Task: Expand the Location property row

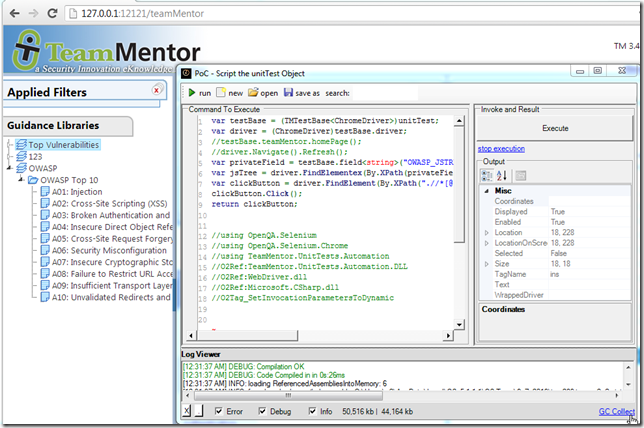Action: tap(486, 232)
